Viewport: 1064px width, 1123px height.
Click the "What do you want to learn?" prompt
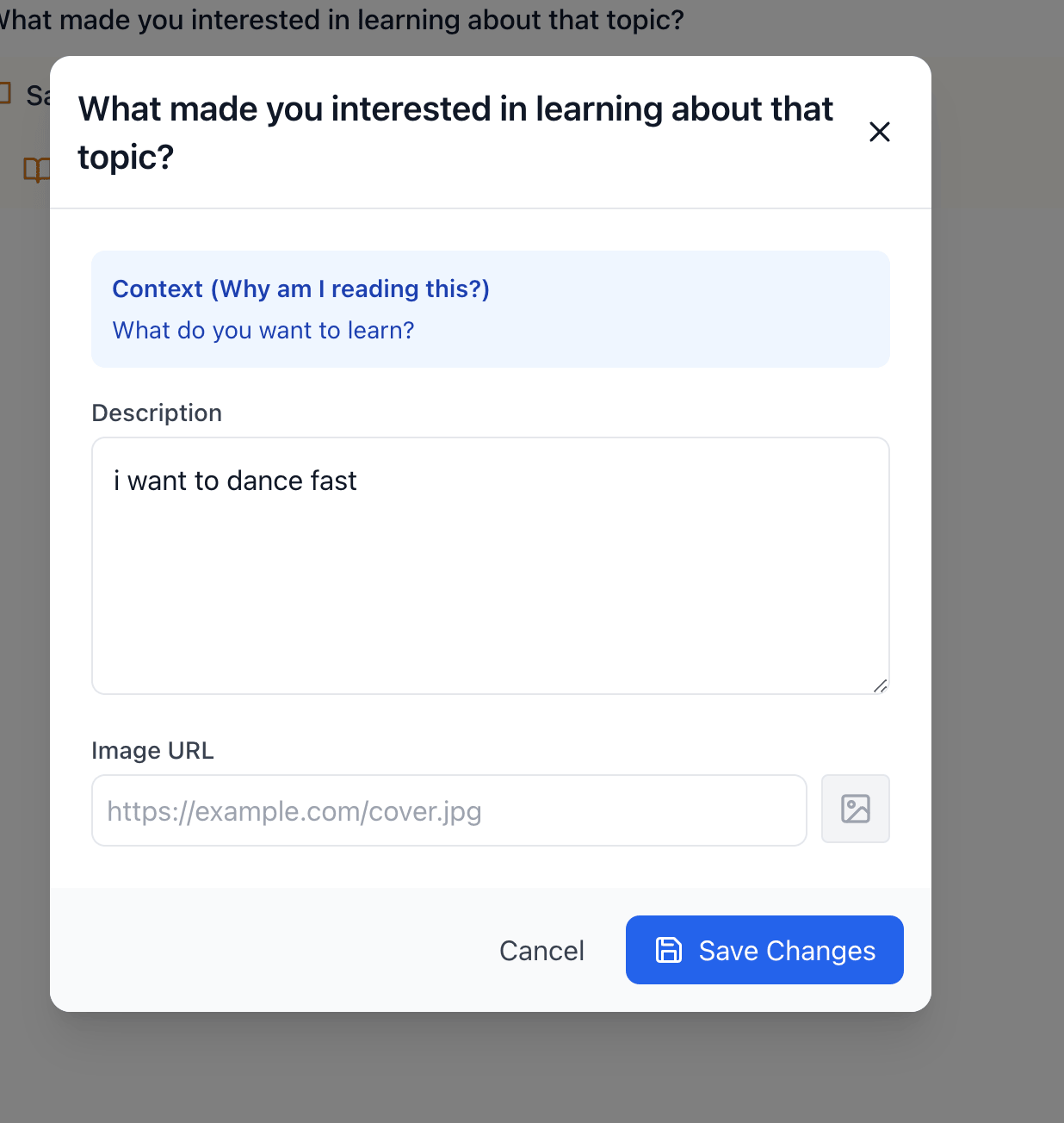263,331
